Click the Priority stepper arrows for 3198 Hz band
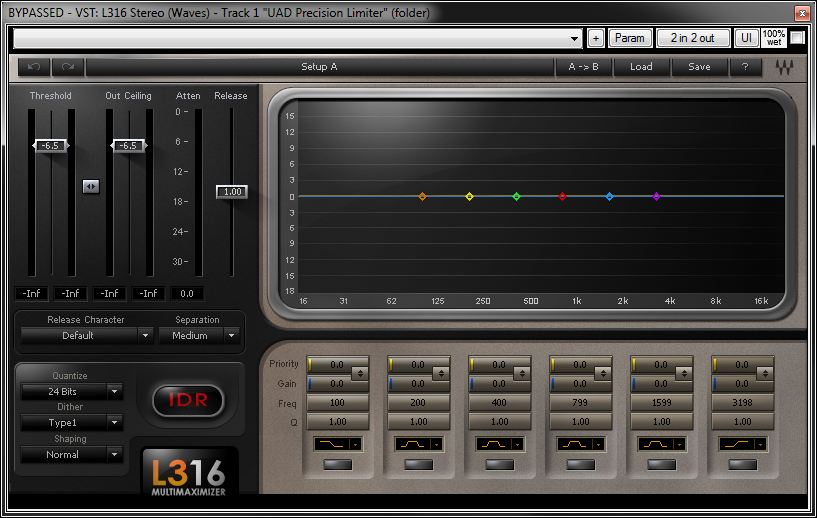This screenshot has height=518, width=817. (765, 373)
